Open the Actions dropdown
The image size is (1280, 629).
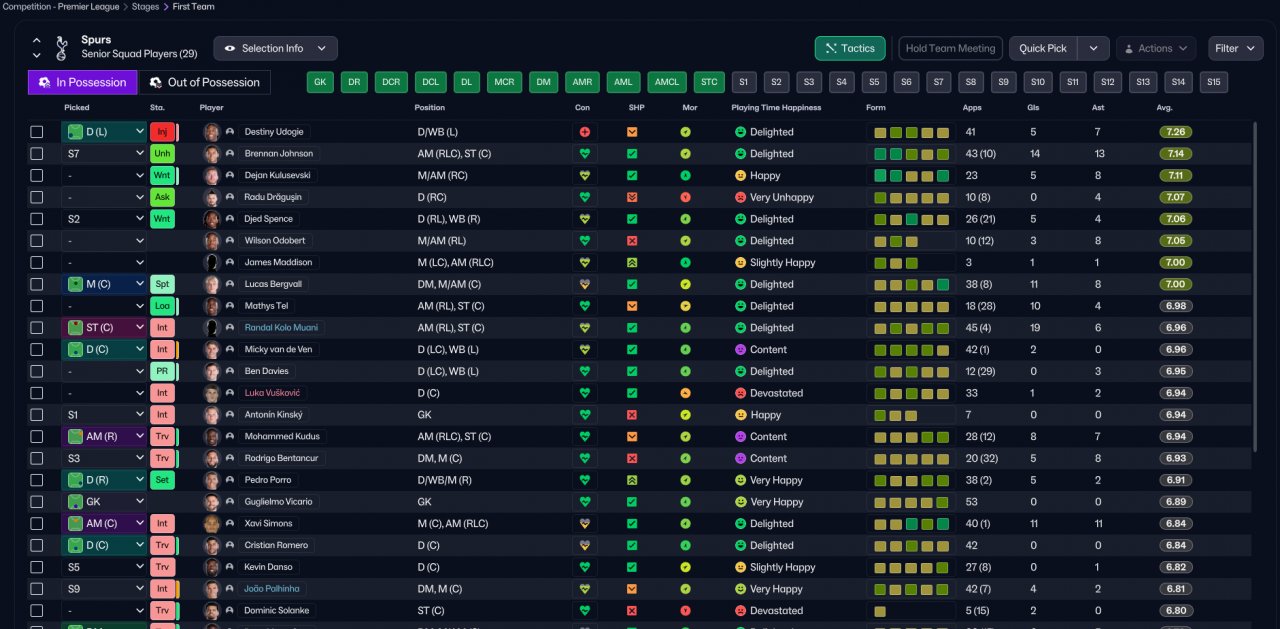coord(1155,48)
